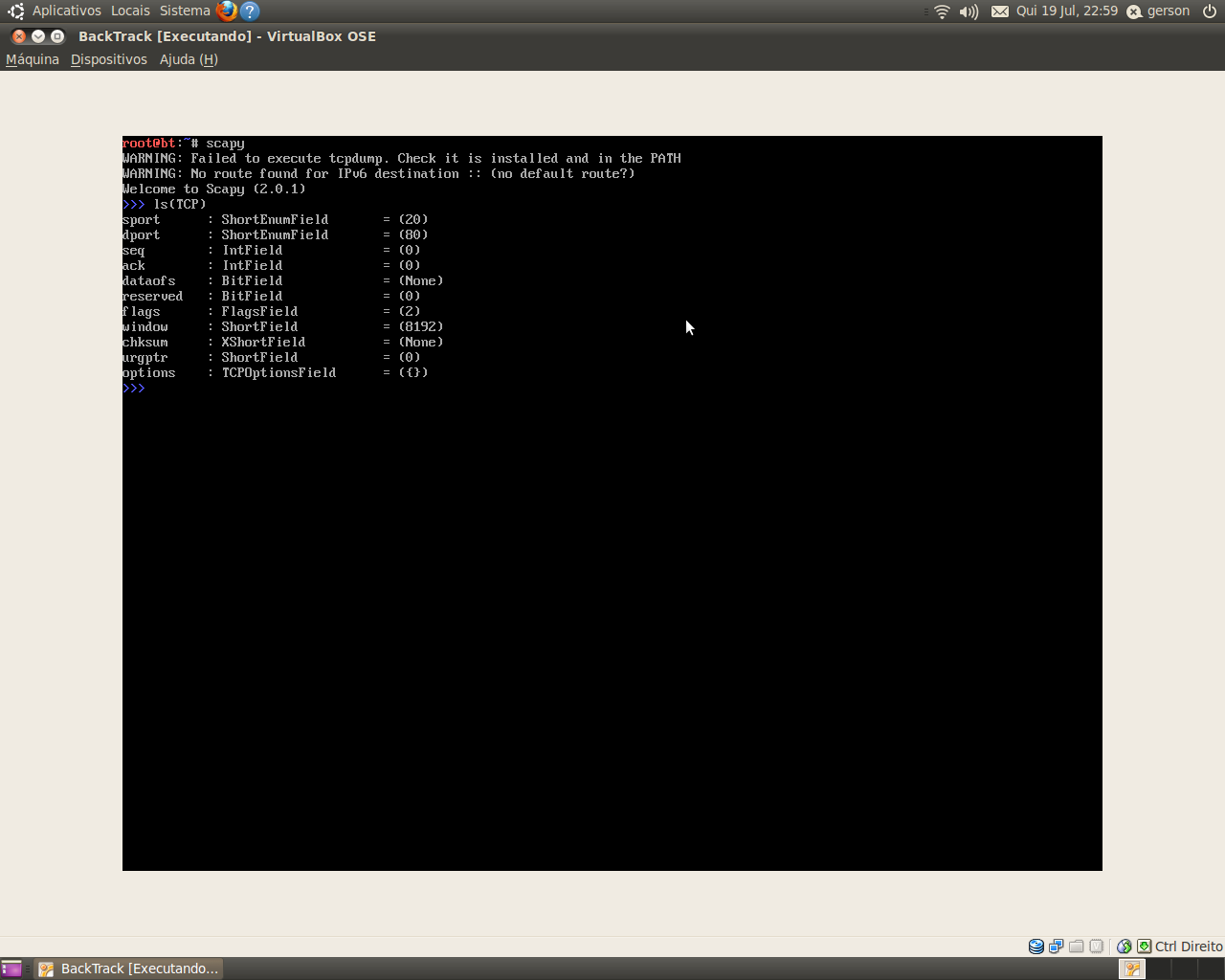Click the ls(TCP) command line
1225x980 pixels.
pos(165,204)
